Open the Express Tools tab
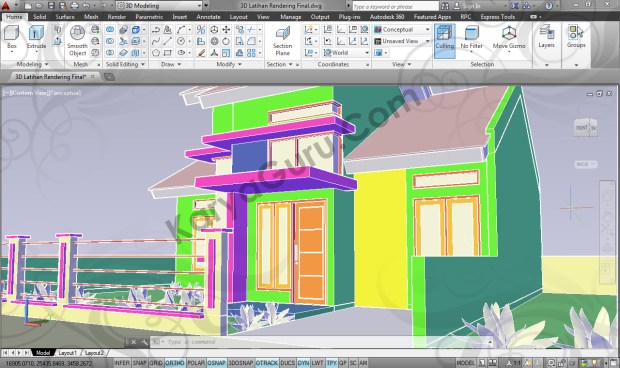The height and width of the screenshot is (368, 620). click(x=497, y=17)
